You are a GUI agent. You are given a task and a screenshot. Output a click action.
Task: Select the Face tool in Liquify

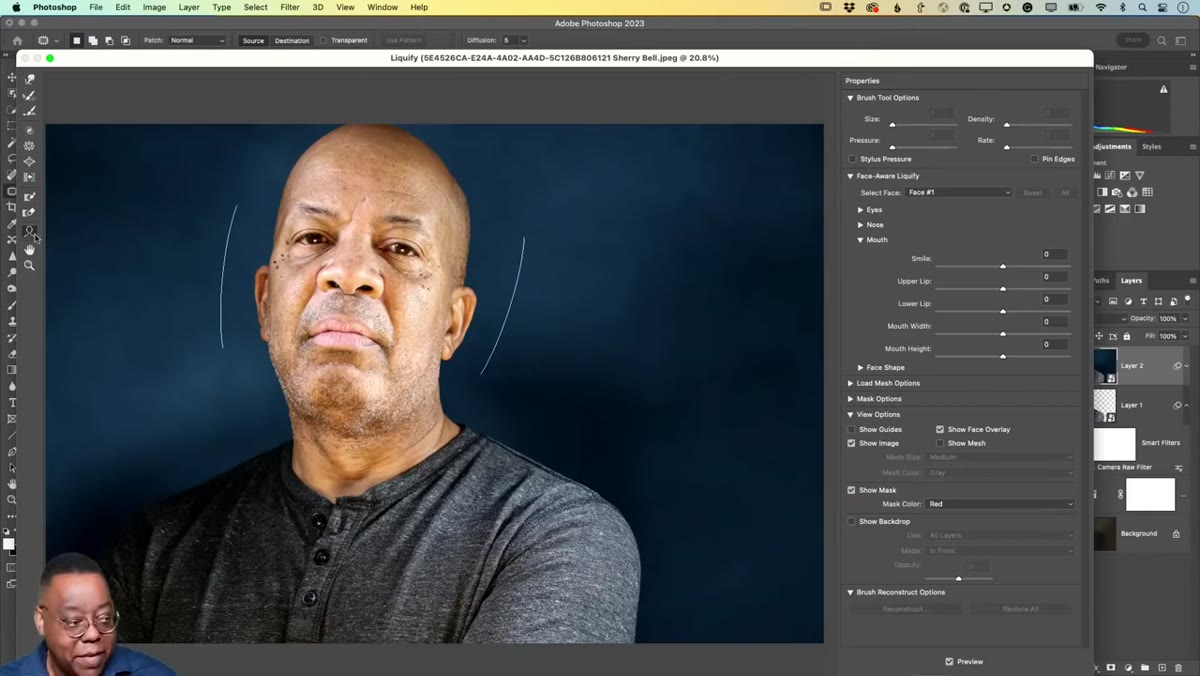coord(29,231)
